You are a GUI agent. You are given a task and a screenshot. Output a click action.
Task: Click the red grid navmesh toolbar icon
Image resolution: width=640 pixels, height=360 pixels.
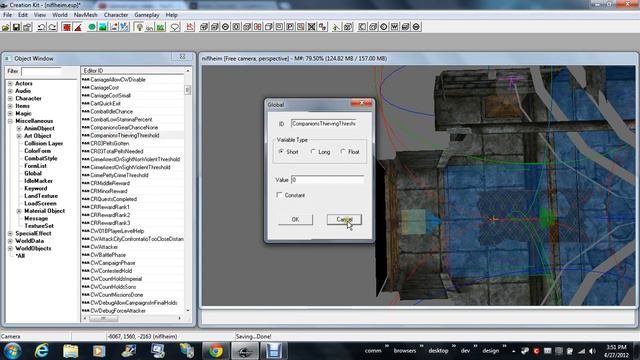click(258, 27)
